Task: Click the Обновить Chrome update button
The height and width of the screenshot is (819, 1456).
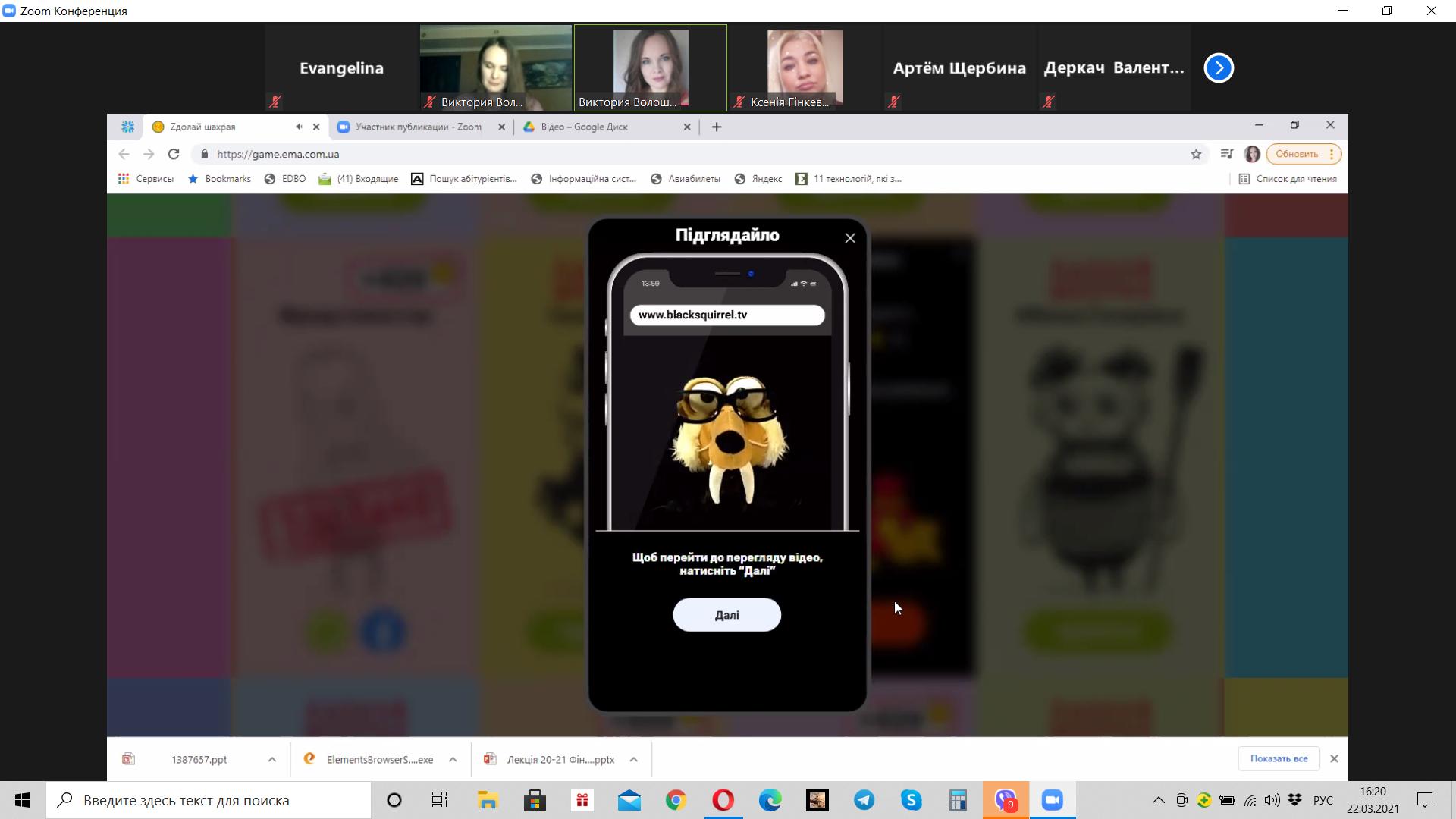Action: point(1297,154)
